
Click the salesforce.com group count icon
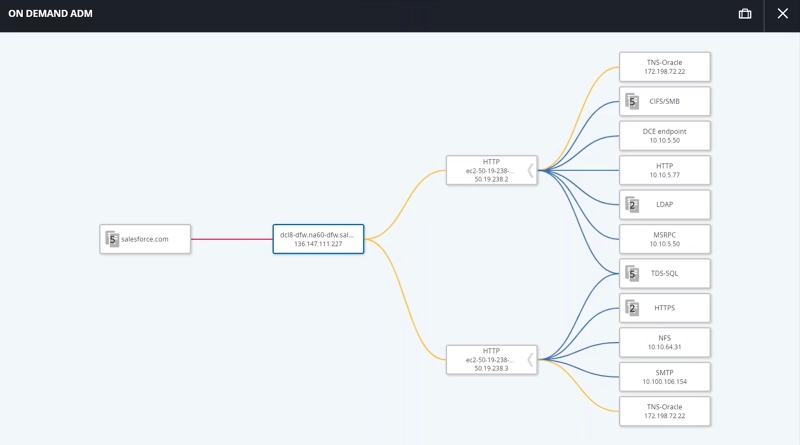point(113,239)
